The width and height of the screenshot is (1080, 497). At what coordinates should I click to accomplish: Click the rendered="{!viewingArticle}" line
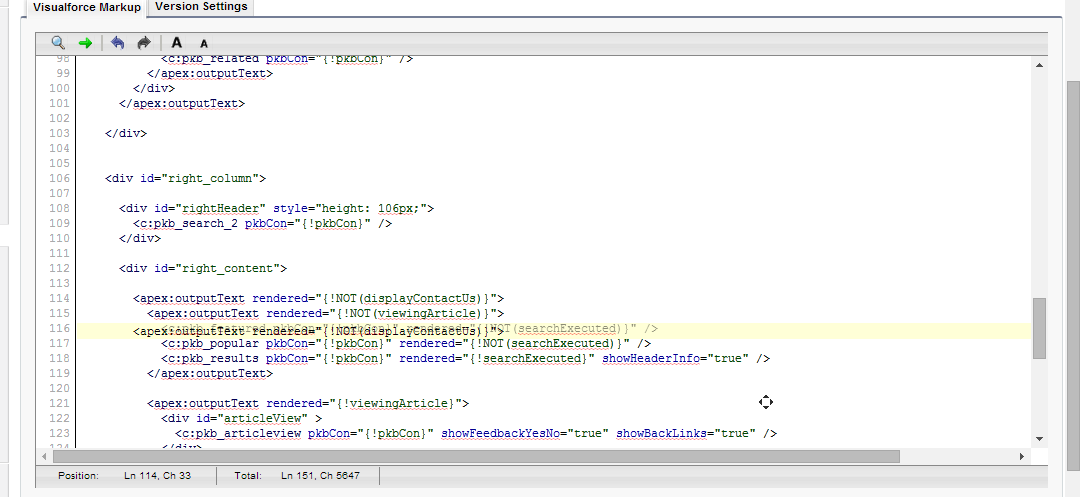click(308, 403)
